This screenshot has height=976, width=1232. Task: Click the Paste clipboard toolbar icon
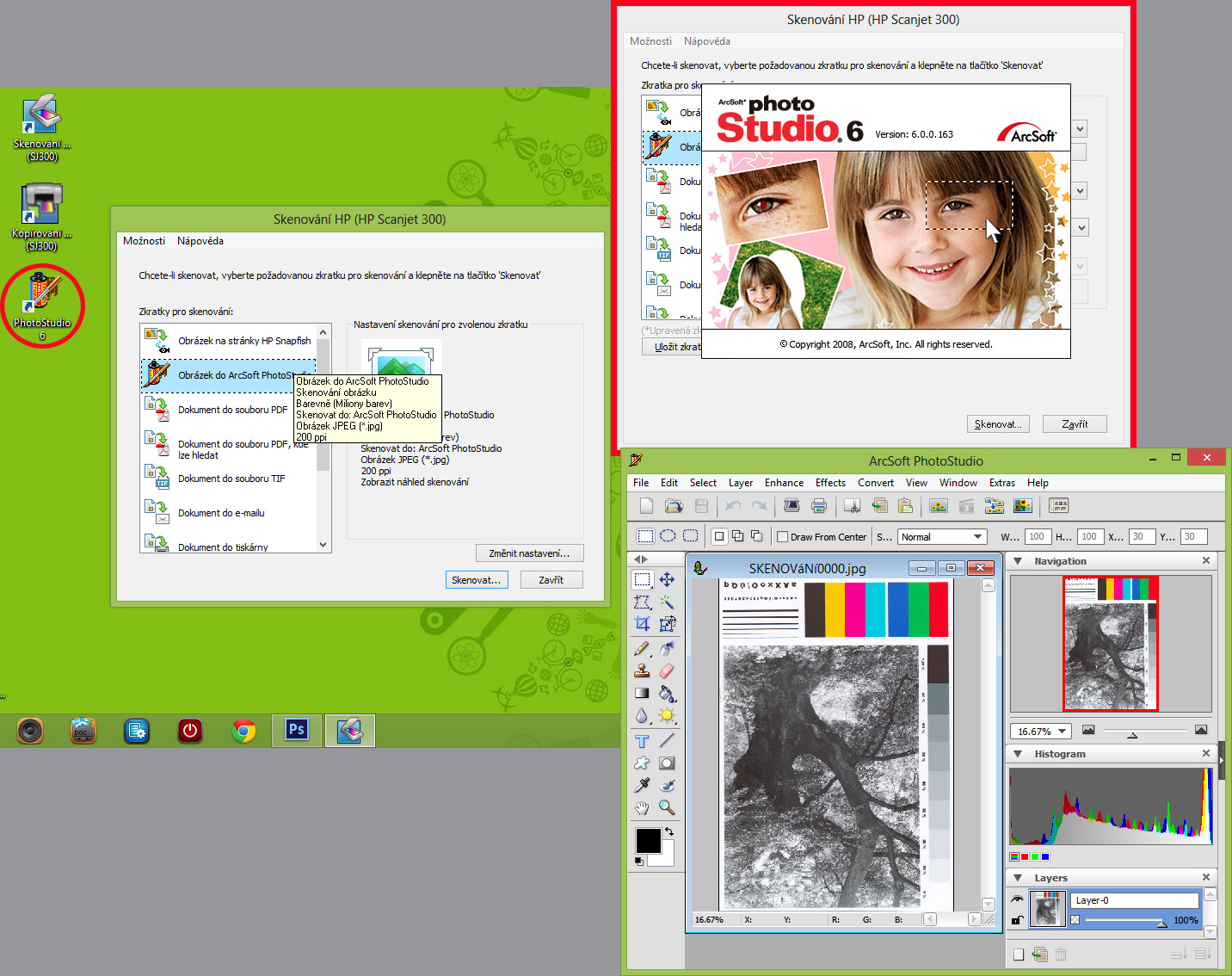tap(905, 506)
